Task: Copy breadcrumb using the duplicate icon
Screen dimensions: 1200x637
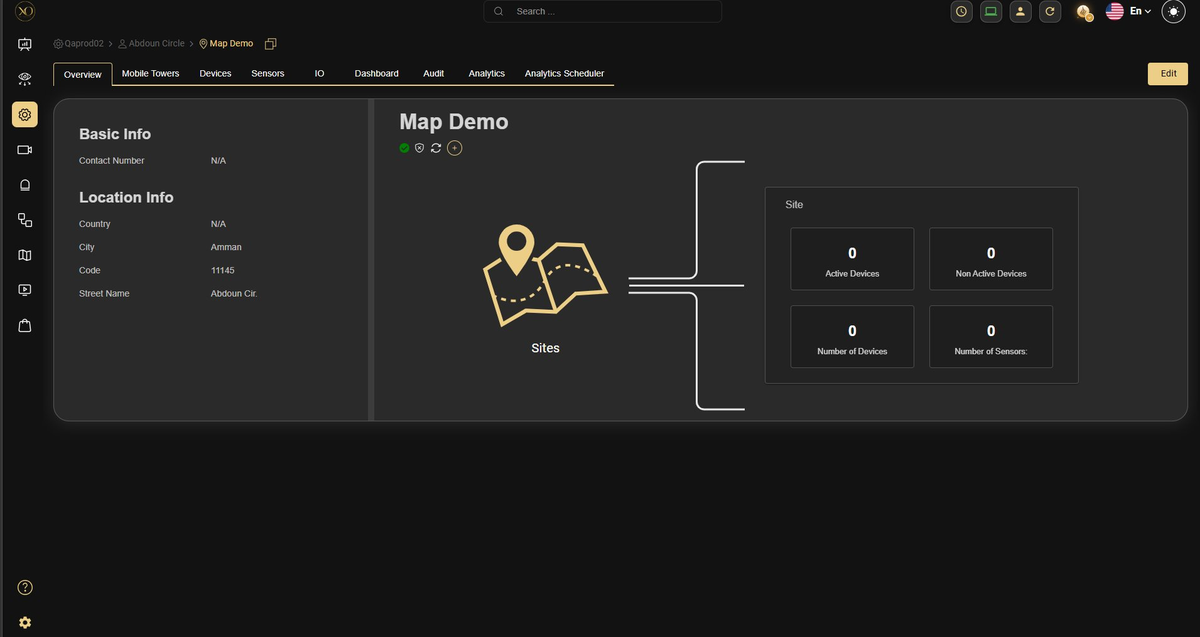Action: coord(270,44)
